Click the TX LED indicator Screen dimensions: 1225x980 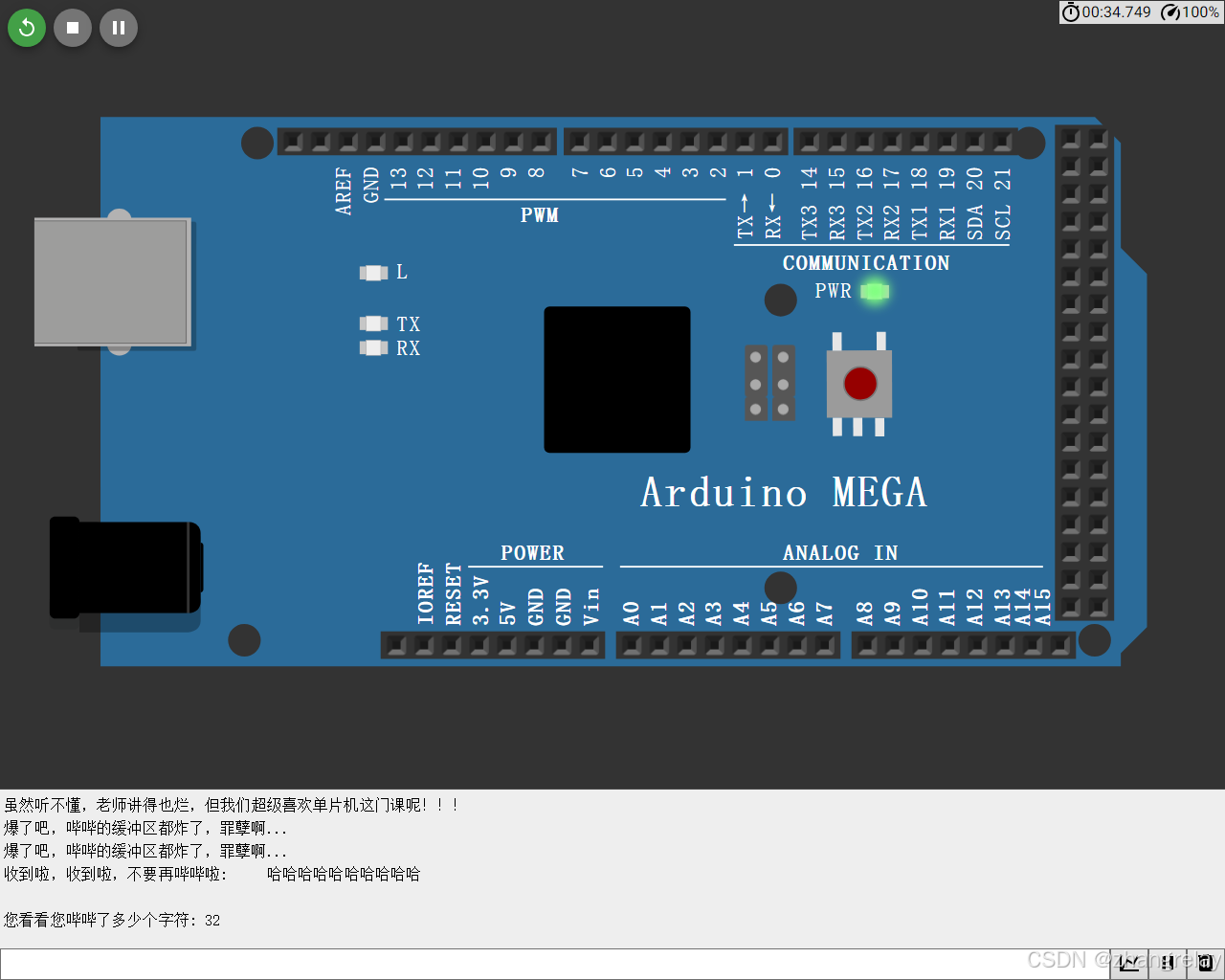click(373, 323)
